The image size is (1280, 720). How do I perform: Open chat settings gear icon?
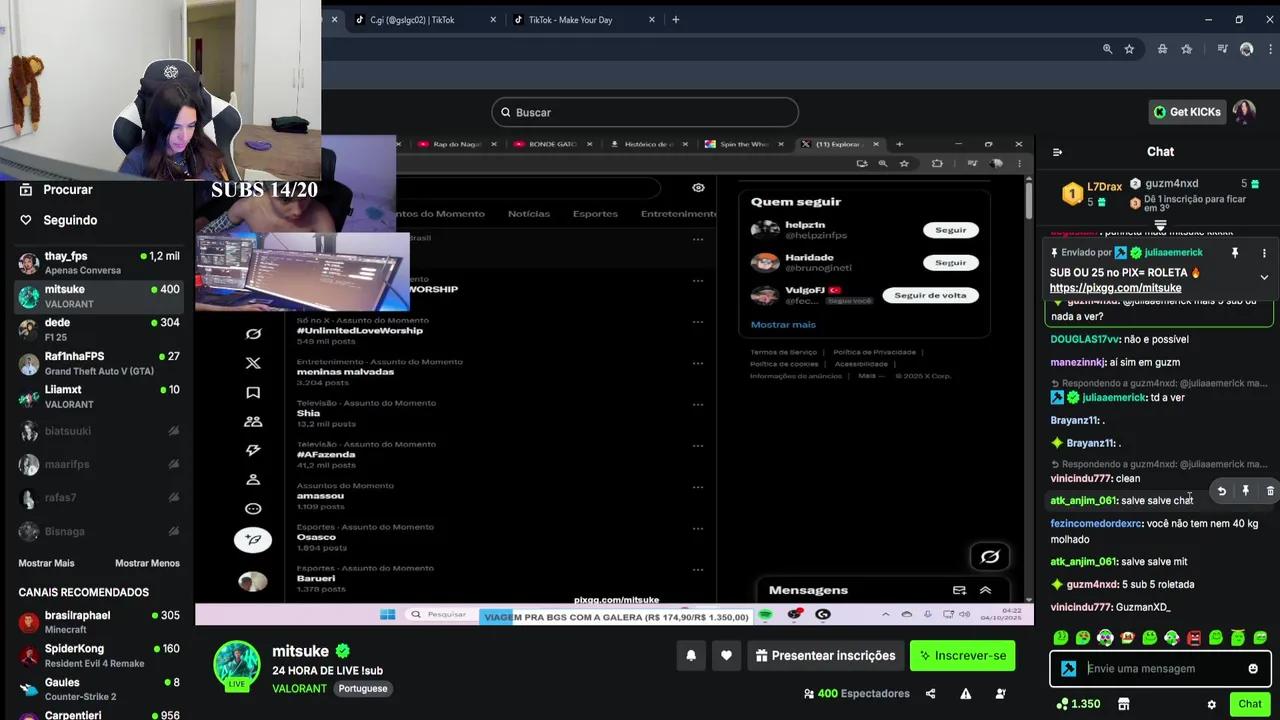tap(1212, 704)
